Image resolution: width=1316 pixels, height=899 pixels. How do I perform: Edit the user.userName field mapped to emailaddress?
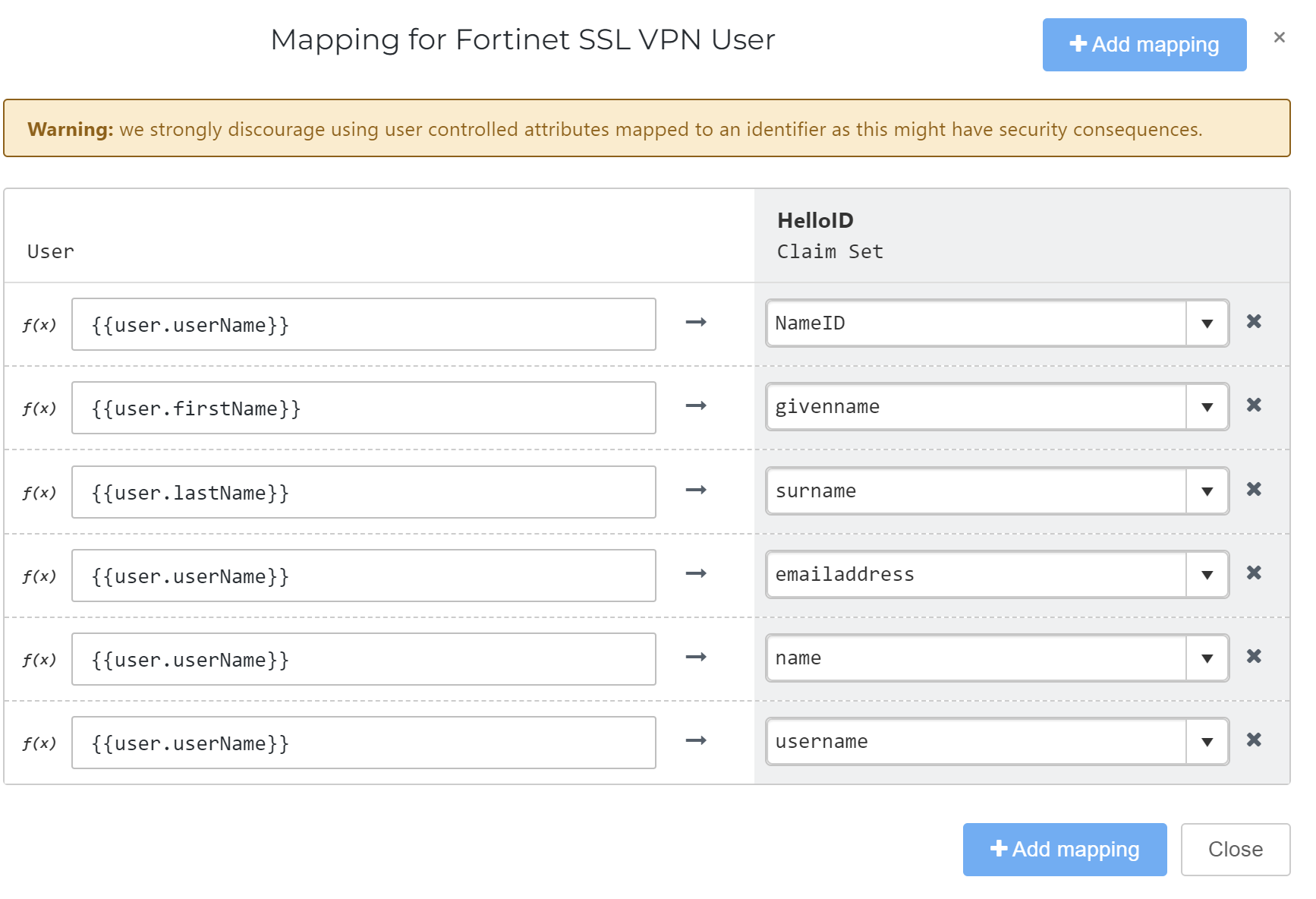pyautogui.click(x=364, y=576)
